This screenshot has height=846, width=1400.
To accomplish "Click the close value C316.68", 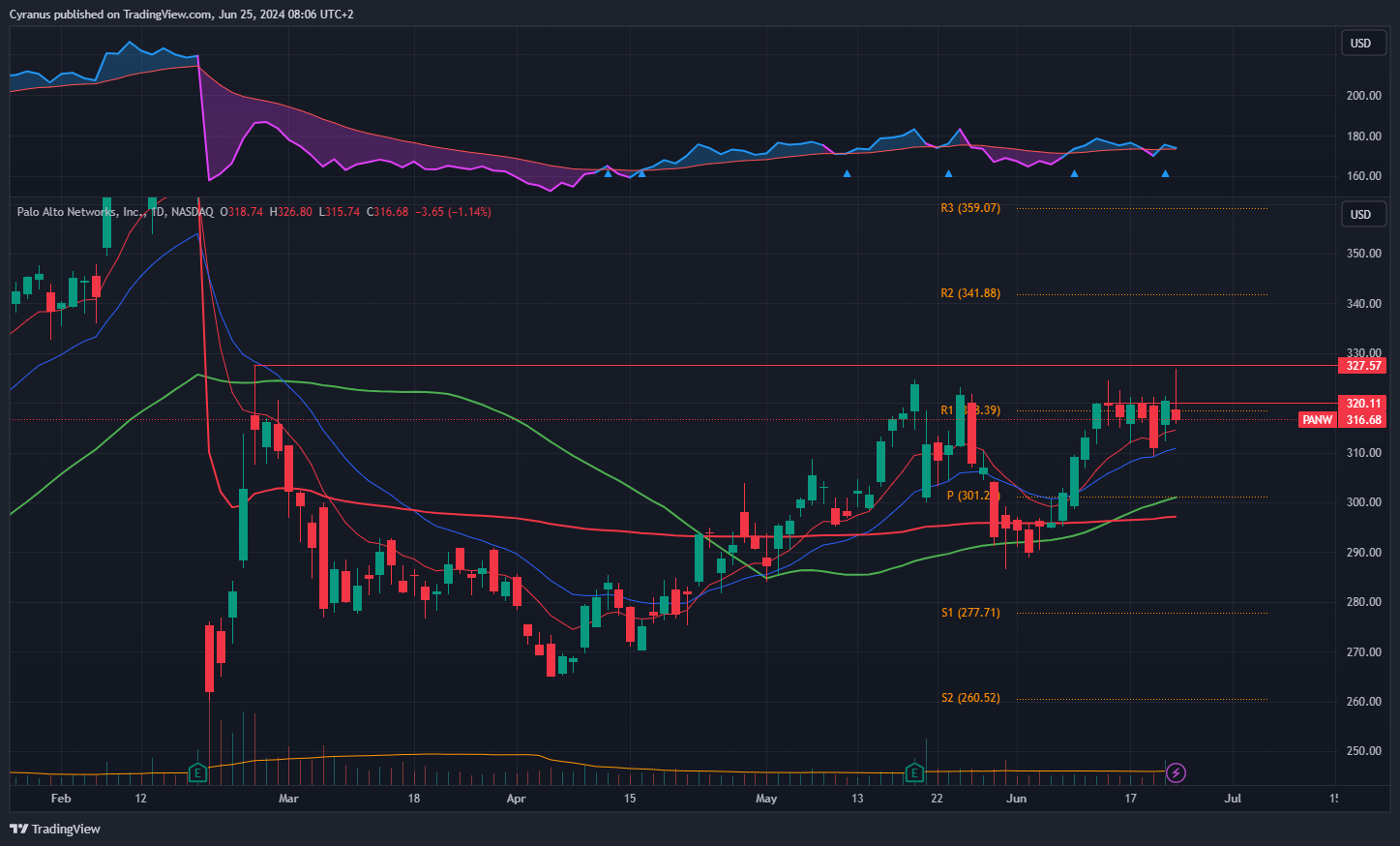I will click(388, 212).
